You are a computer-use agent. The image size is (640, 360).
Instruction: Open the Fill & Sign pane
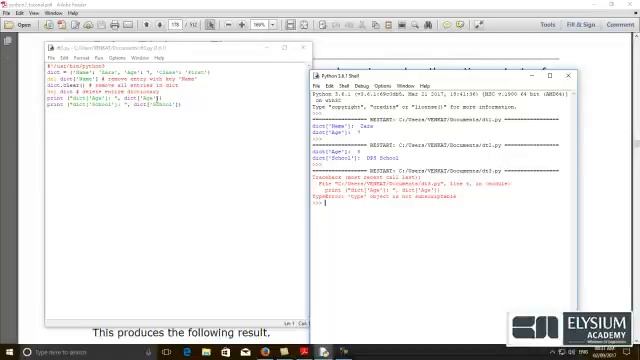pyautogui.click(x=581, y=25)
